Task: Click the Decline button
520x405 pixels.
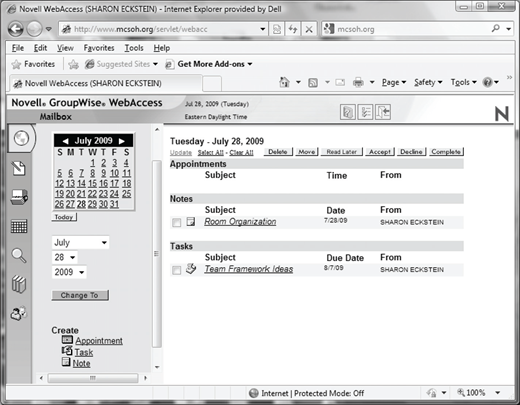Action: 411,152
